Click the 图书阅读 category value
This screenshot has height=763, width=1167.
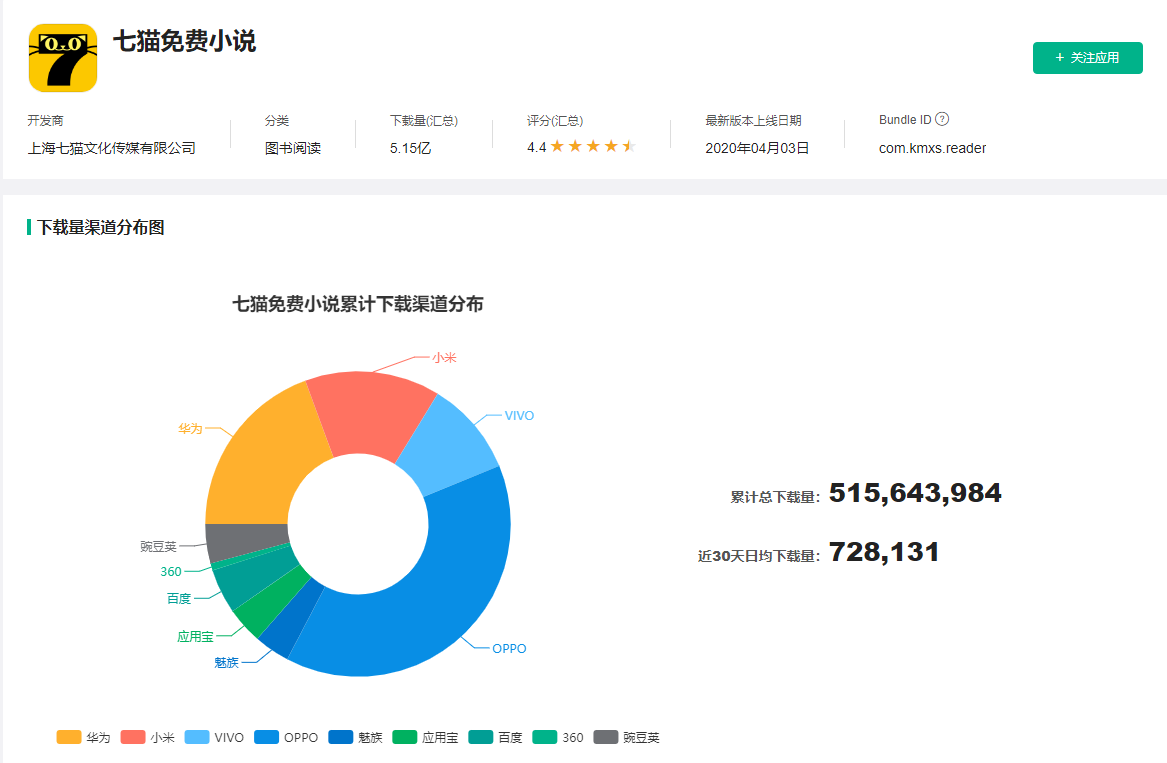(x=292, y=148)
